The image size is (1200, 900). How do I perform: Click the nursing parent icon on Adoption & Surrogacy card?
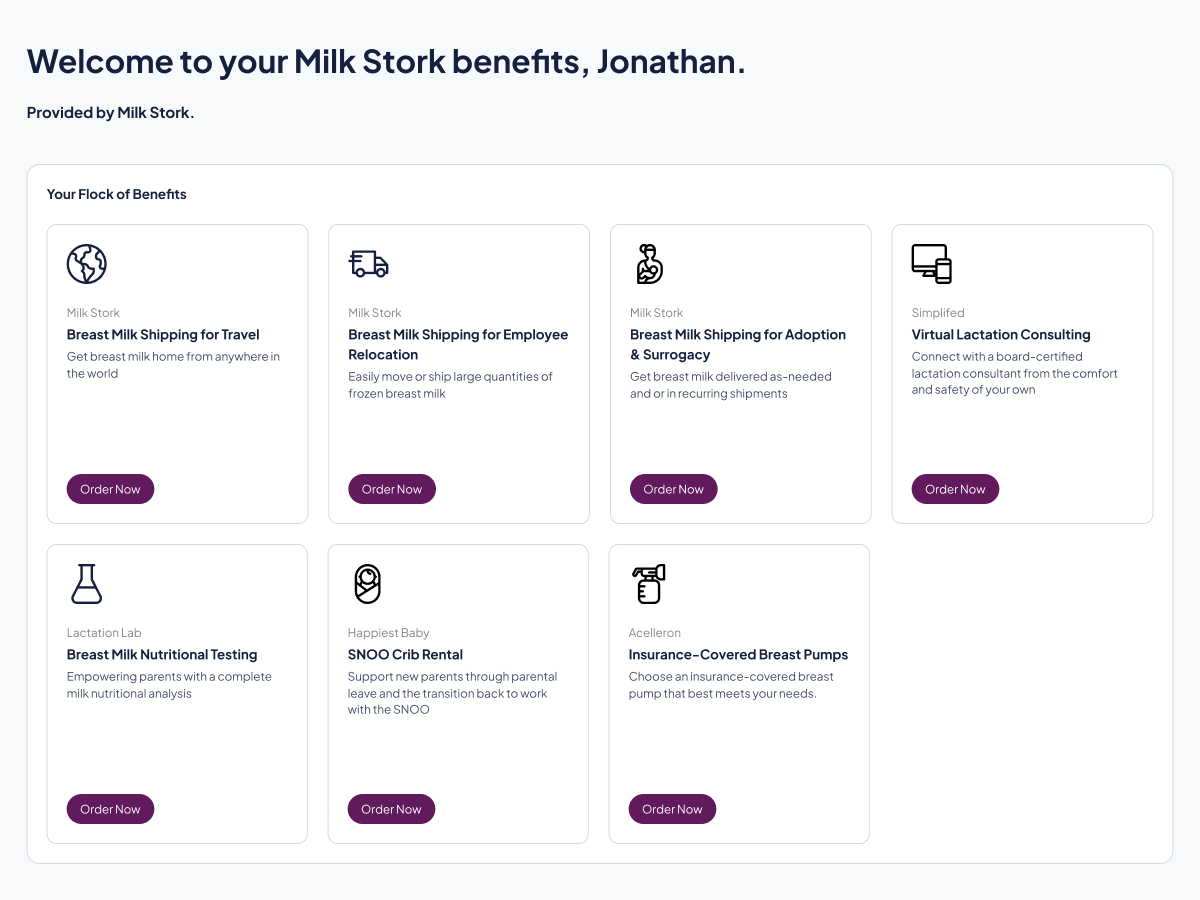coord(649,263)
